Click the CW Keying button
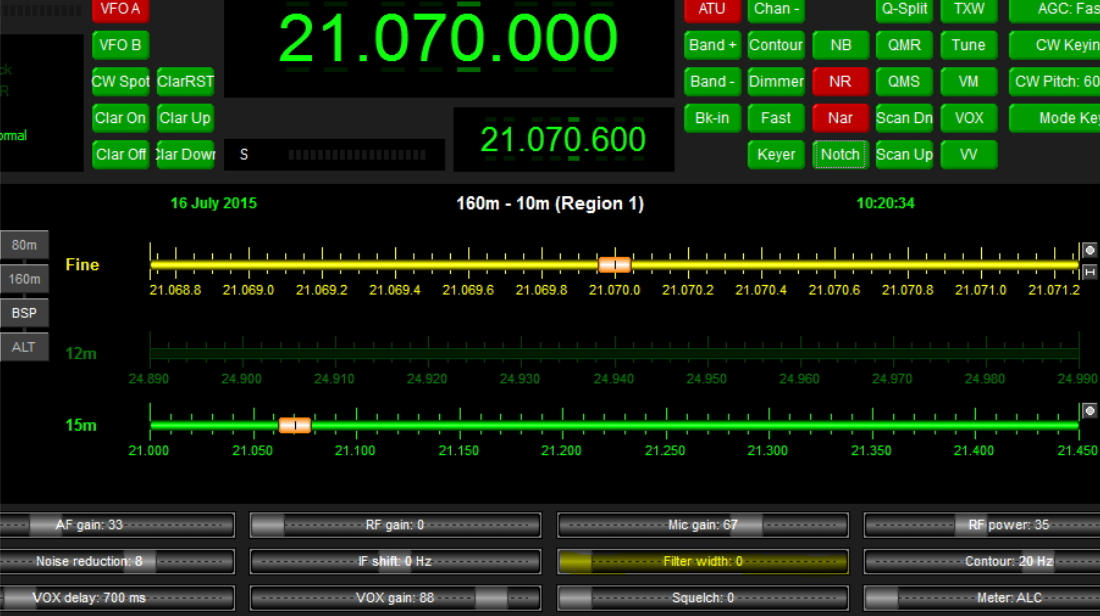1100x616 pixels. pyautogui.click(x=1054, y=46)
